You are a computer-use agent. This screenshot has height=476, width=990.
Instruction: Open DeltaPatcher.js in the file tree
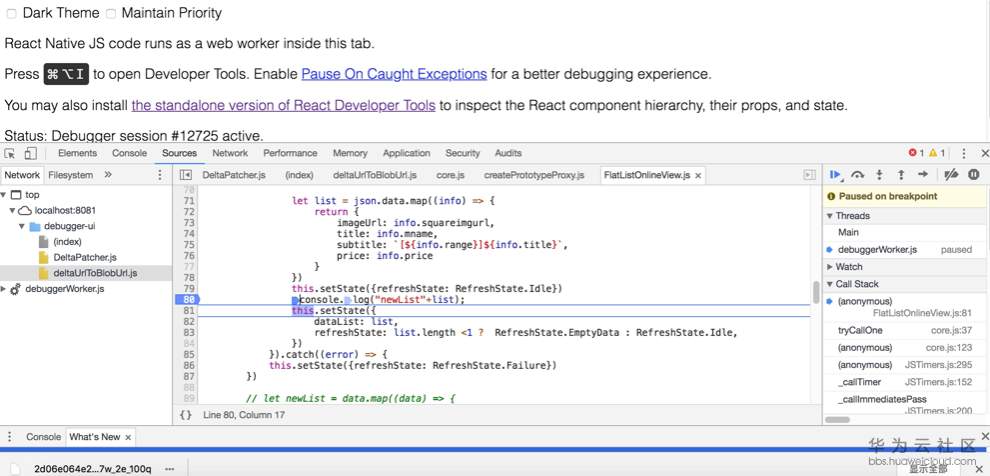(85, 258)
